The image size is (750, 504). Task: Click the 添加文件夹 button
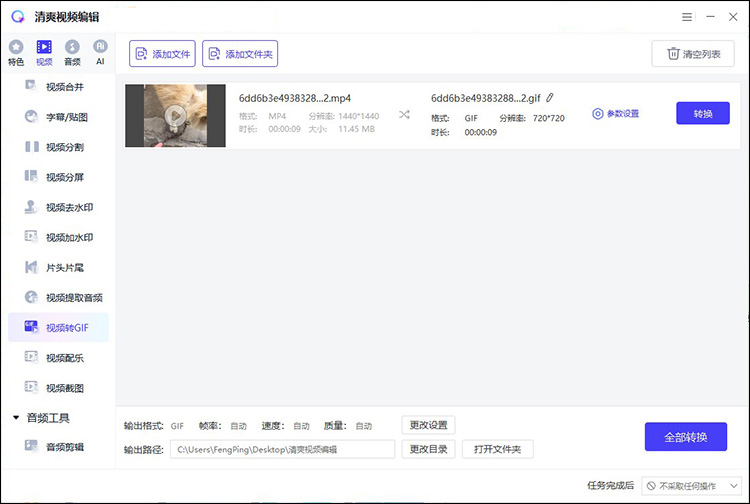pyautogui.click(x=240, y=54)
